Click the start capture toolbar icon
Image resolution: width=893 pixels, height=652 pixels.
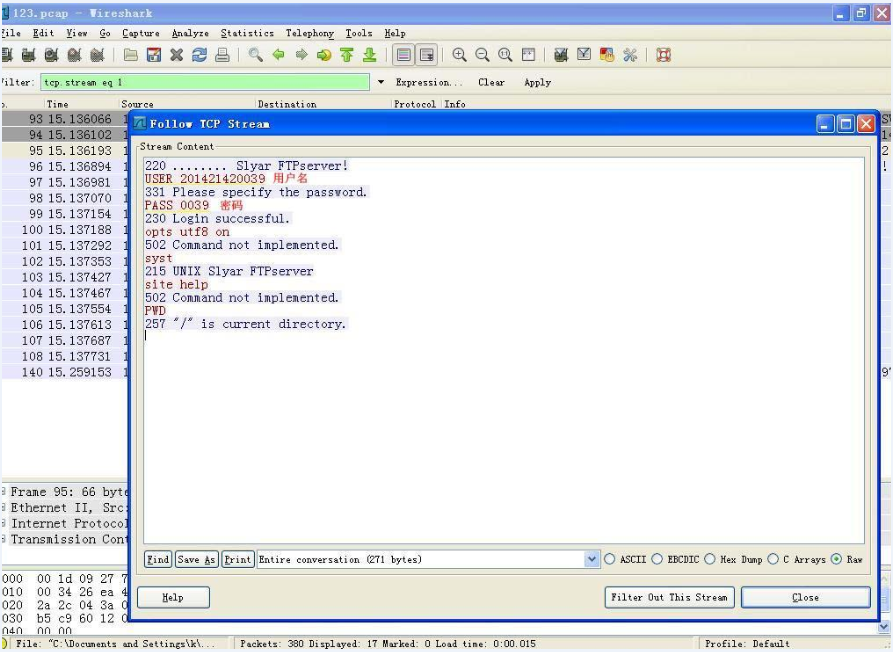(x=51, y=55)
